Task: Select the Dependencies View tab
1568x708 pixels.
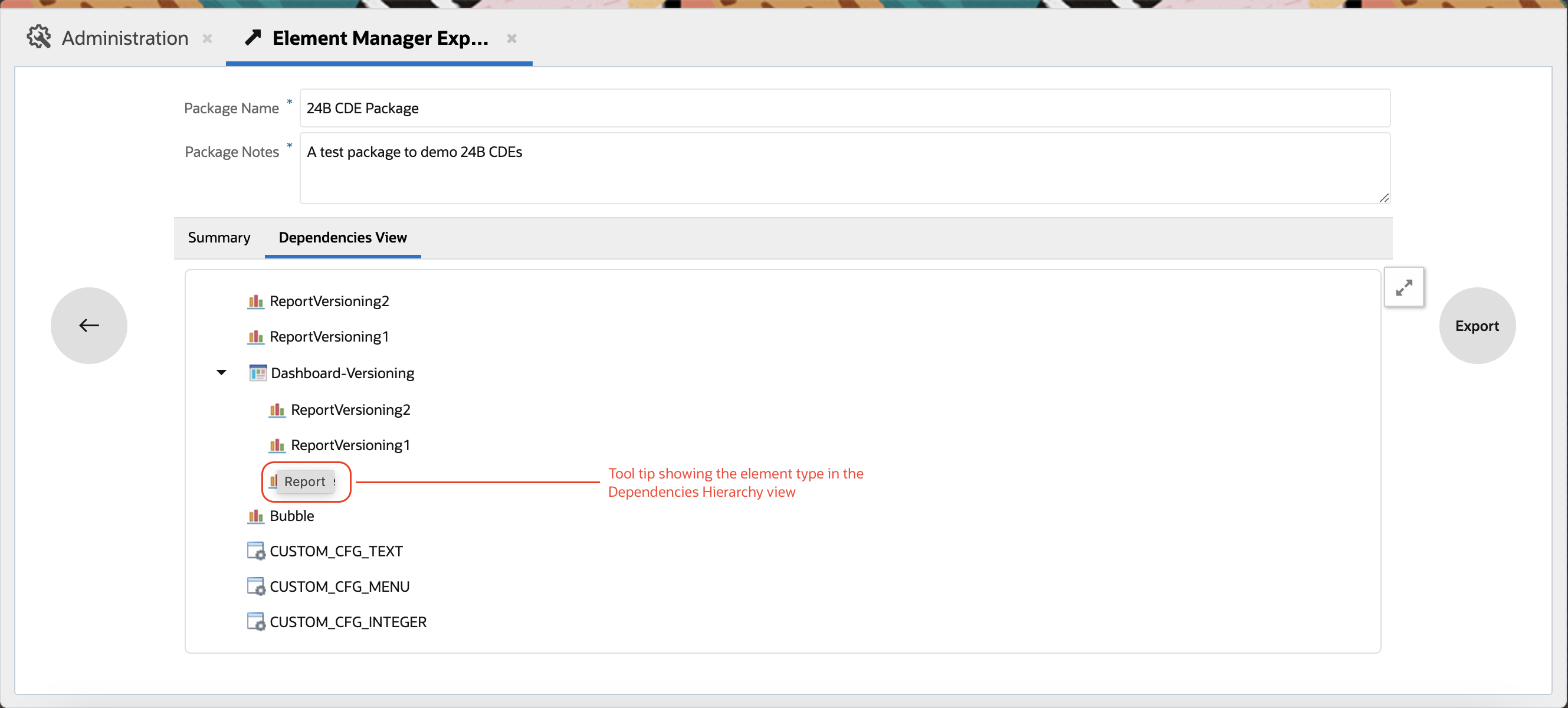Action: tap(342, 237)
